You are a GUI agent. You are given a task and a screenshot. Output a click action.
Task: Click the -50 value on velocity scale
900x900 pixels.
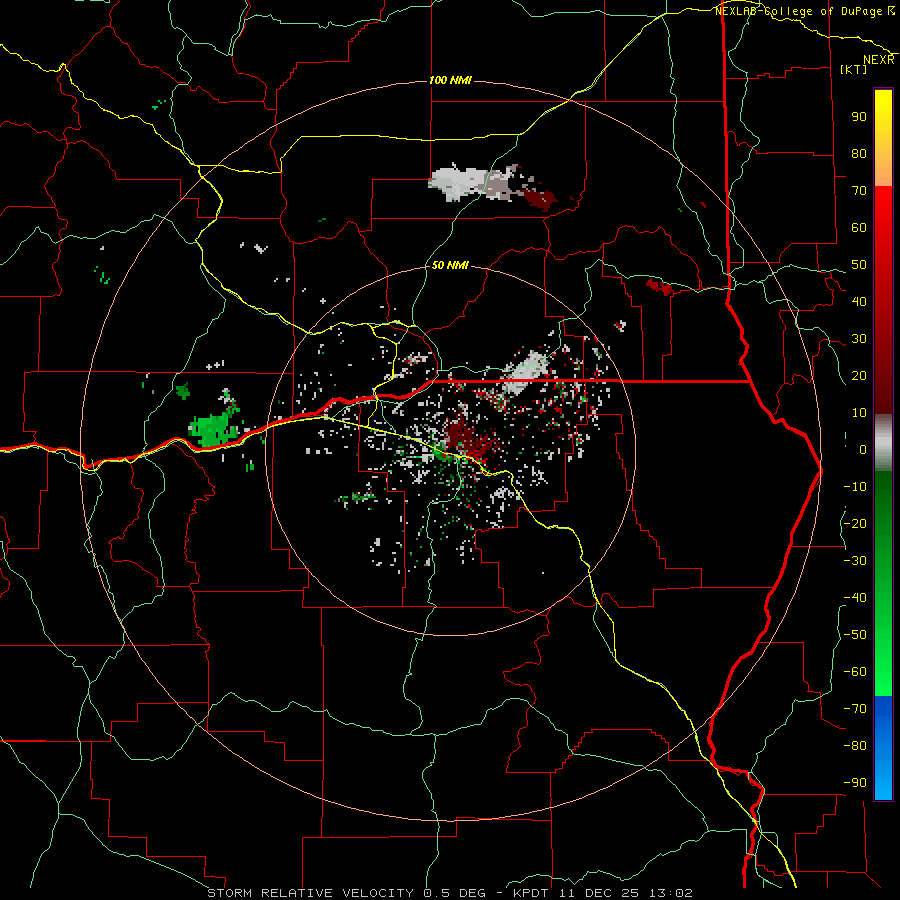click(855, 635)
